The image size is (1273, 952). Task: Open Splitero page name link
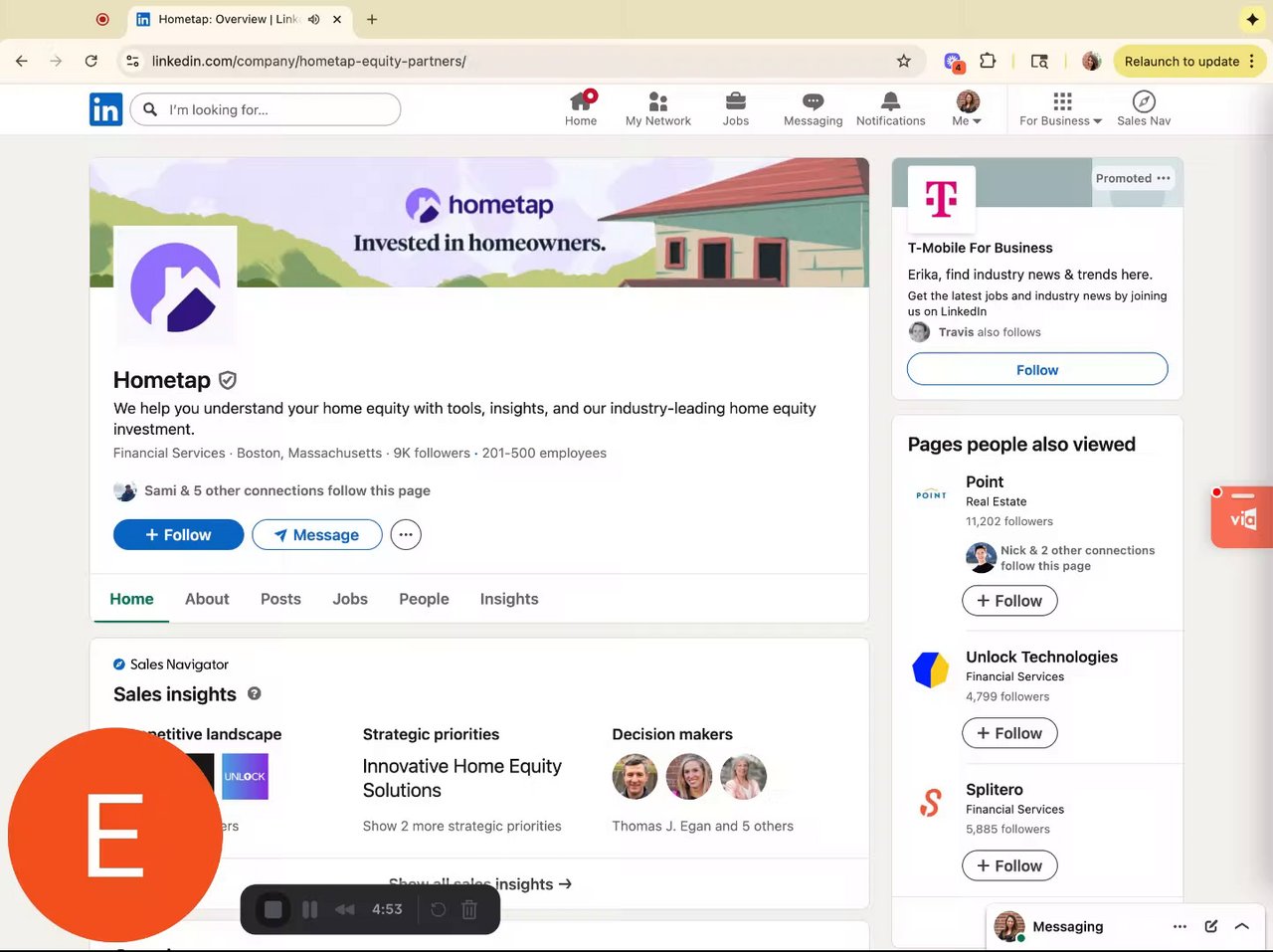pyautogui.click(x=995, y=789)
